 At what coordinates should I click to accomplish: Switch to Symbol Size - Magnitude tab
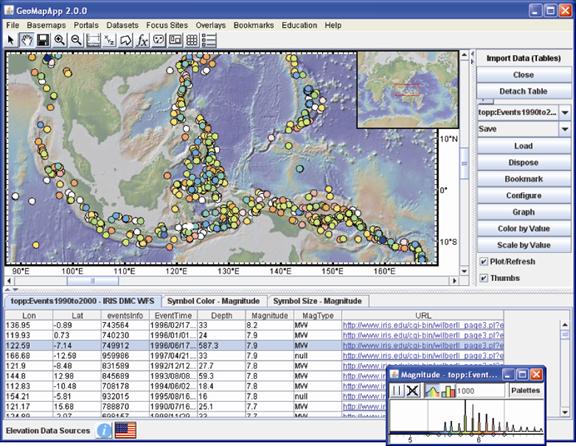tap(317, 301)
